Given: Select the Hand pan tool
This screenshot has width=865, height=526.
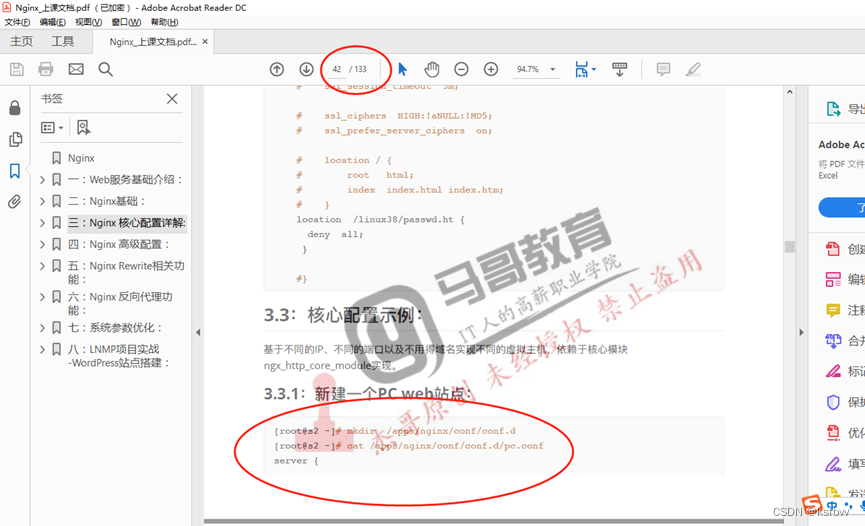Looking at the screenshot, I should [432, 69].
